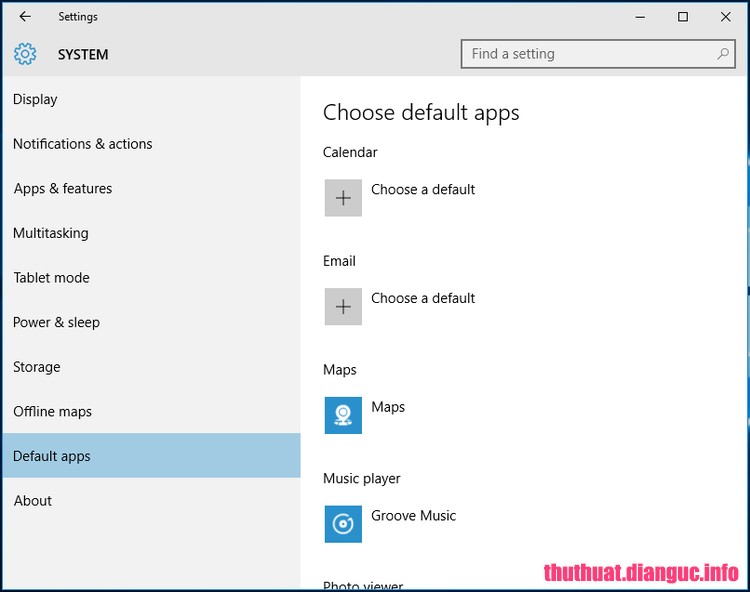Viewport: 750px width, 592px height.
Task: Select Apps & features
Action: (152, 188)
